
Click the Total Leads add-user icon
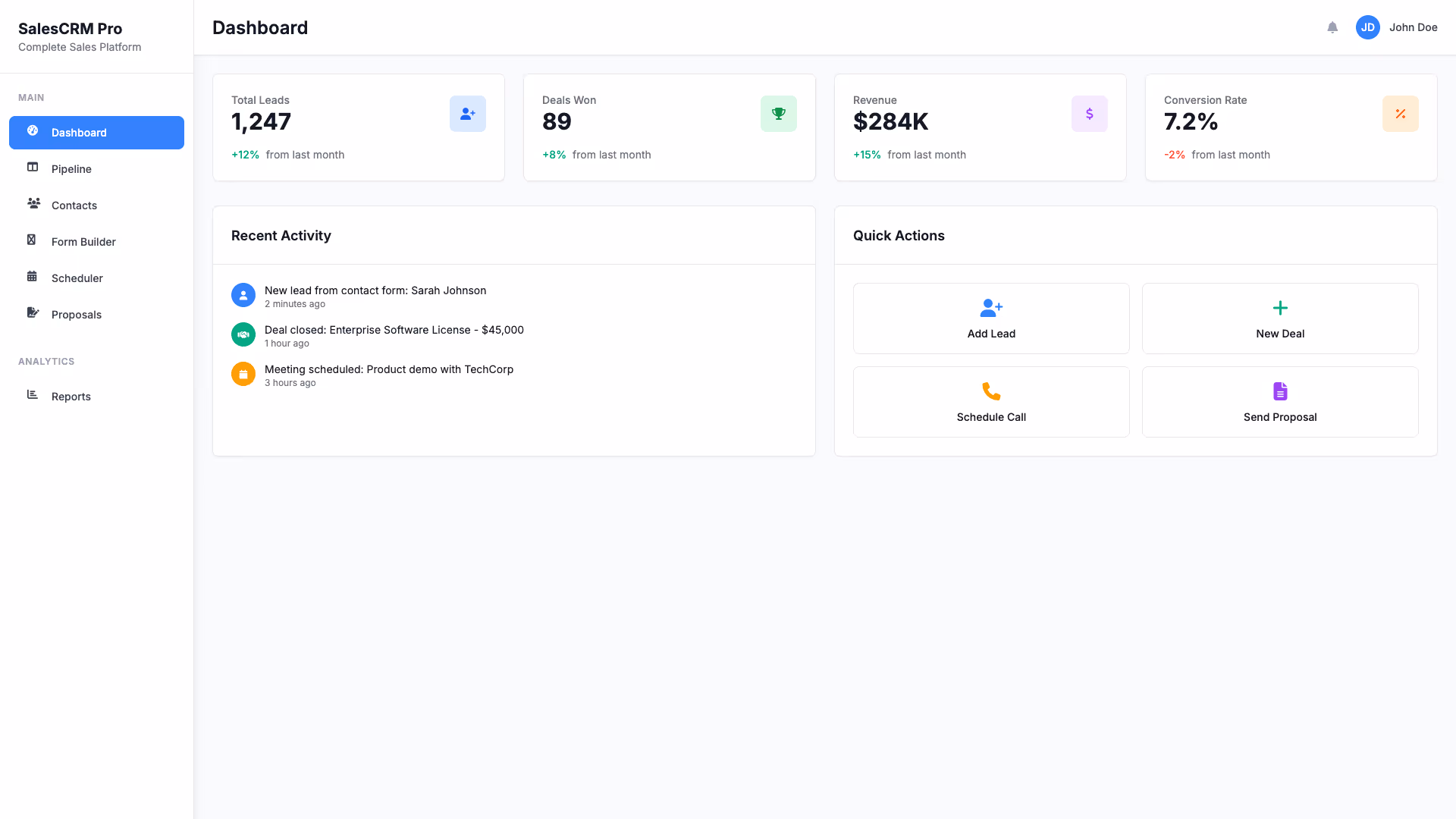point(467,114)
